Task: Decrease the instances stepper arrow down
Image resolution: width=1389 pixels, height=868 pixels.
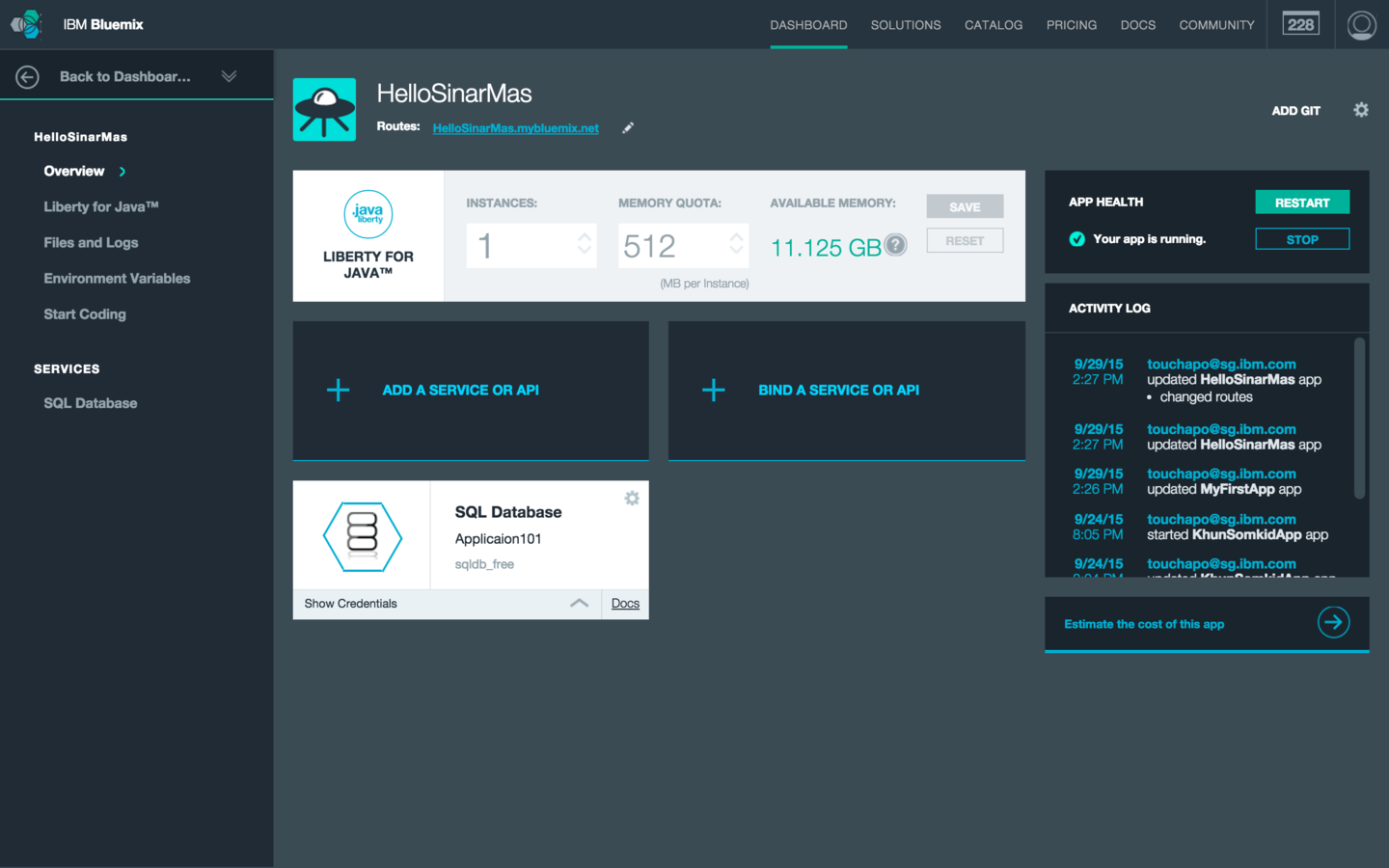Action: coord(584,252)
